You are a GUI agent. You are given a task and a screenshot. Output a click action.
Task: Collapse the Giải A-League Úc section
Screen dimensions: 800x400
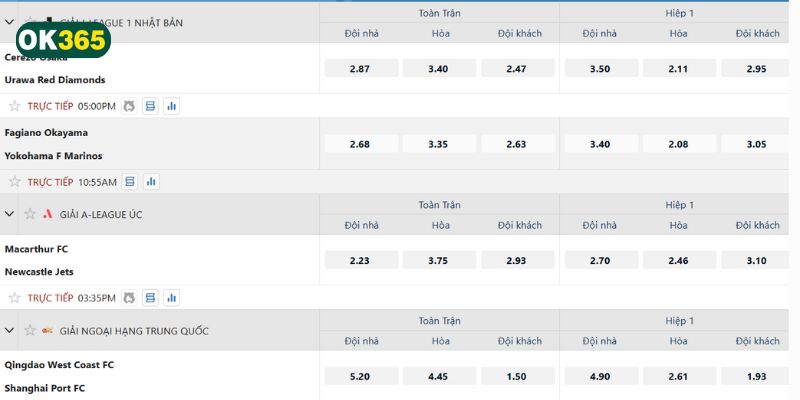(10, 214)
